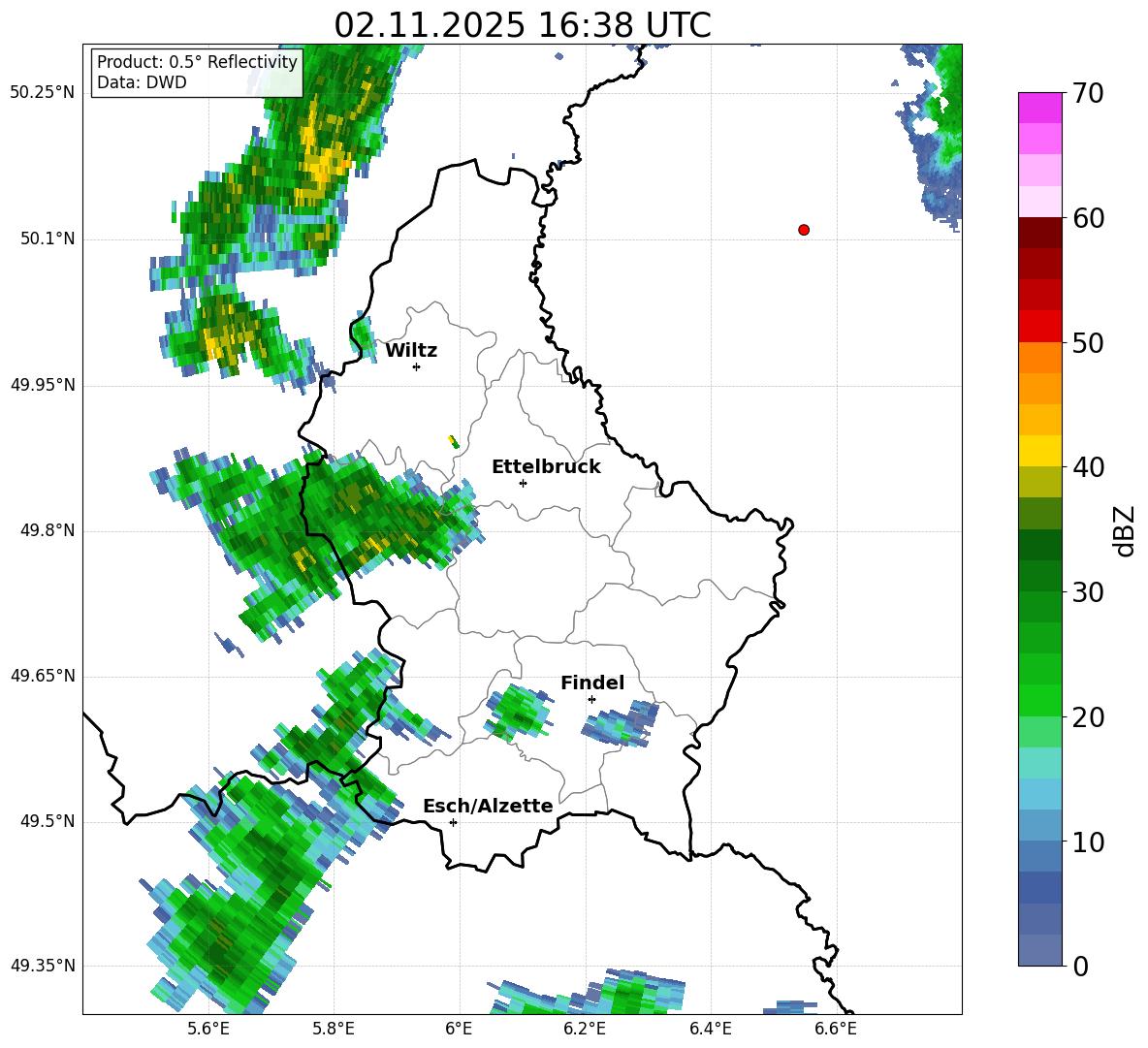Select the Findel city label
This screenshot has width=1148, height=1048.
[592, 683]
